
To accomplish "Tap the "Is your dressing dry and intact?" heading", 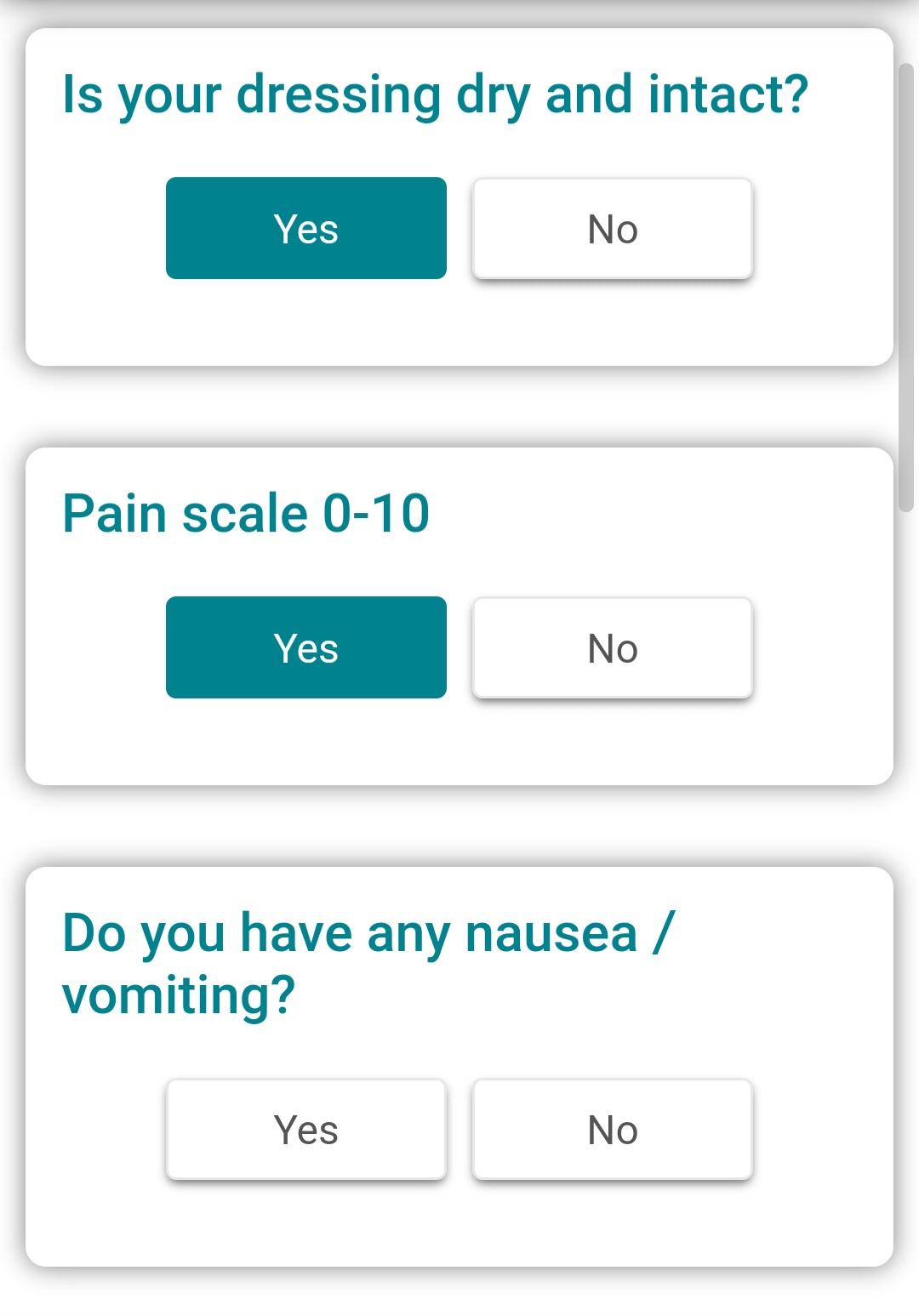I will 435,94.
